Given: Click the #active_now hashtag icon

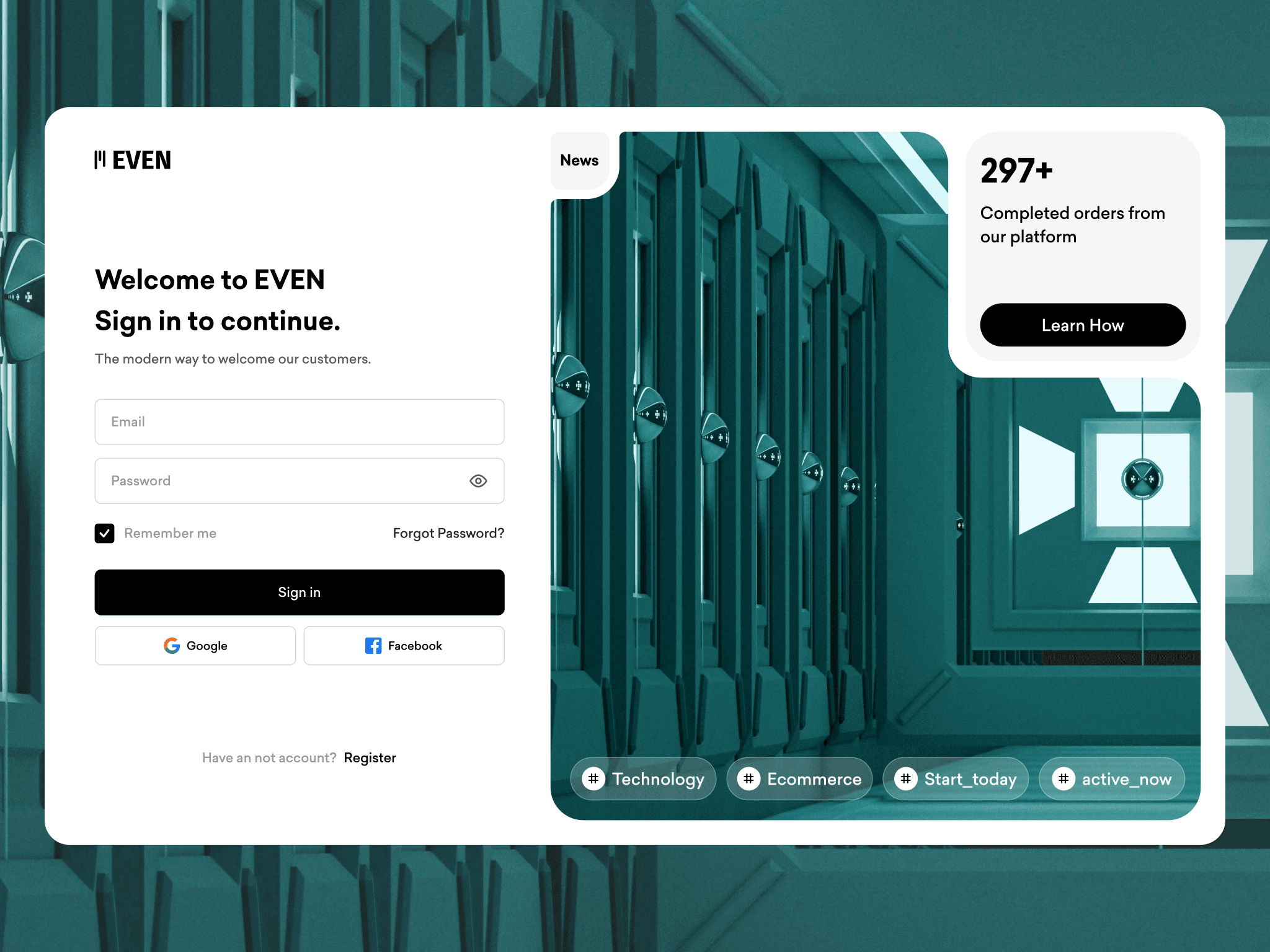Looking at the screenshot, I should click(x=1062, y=779).
